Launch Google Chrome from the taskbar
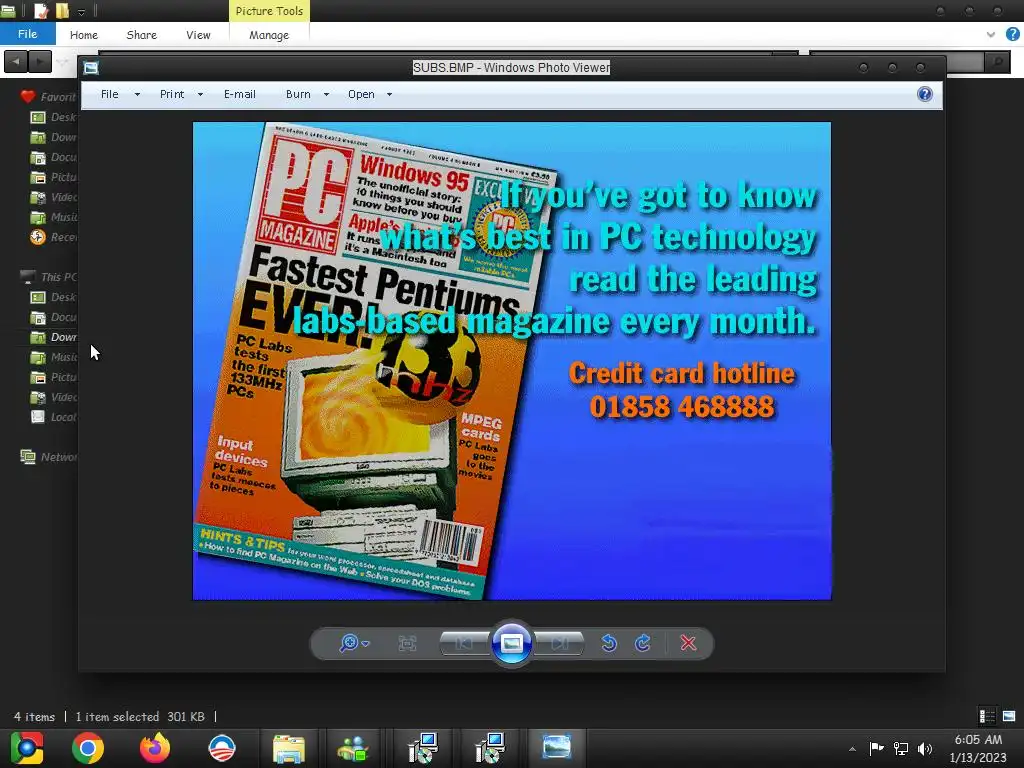This screenshot has width=1024, height=768. 88,748
